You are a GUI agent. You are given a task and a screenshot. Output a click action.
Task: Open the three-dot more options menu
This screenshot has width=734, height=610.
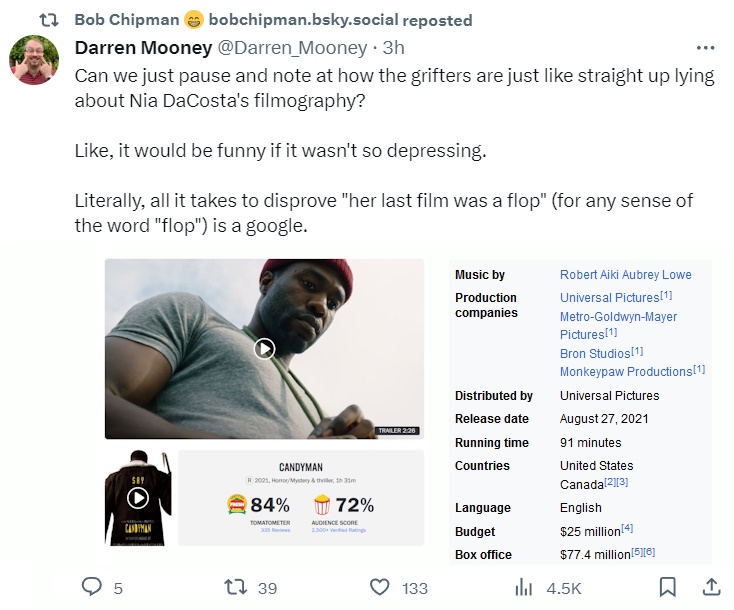click(x=705, y=48)
